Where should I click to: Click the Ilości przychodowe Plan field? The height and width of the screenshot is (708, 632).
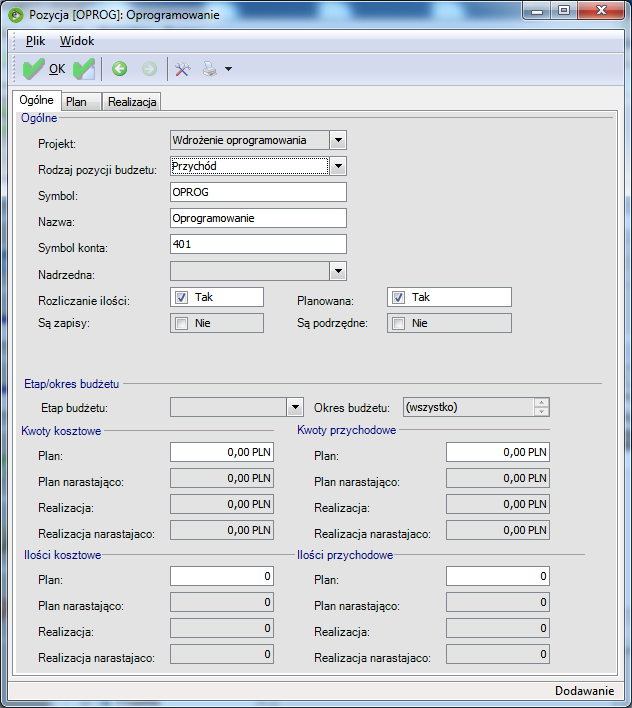pos(498,576)
